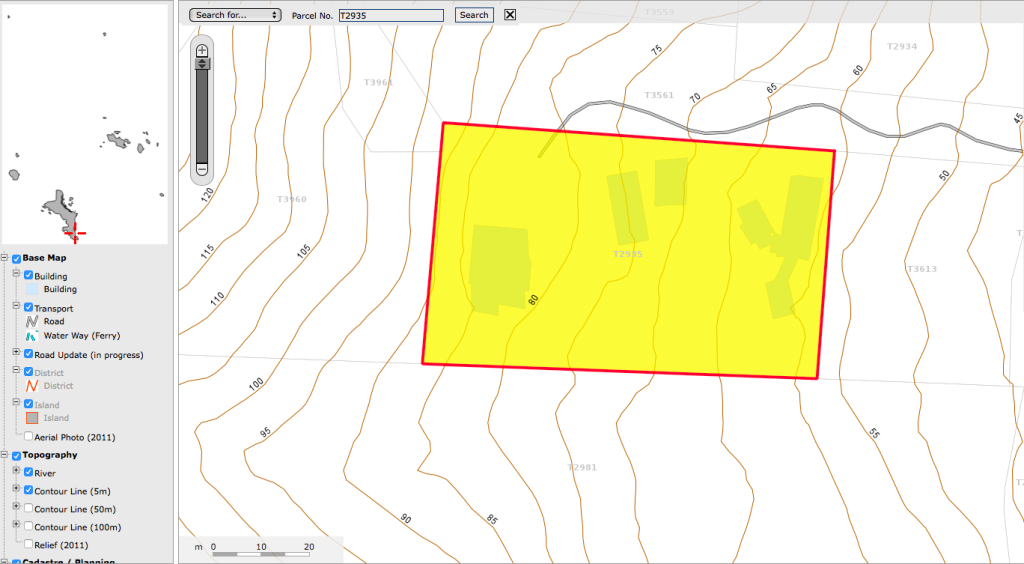Click the zoom in plus button
Screen dimensions: 1024x564
coord(202,50)
